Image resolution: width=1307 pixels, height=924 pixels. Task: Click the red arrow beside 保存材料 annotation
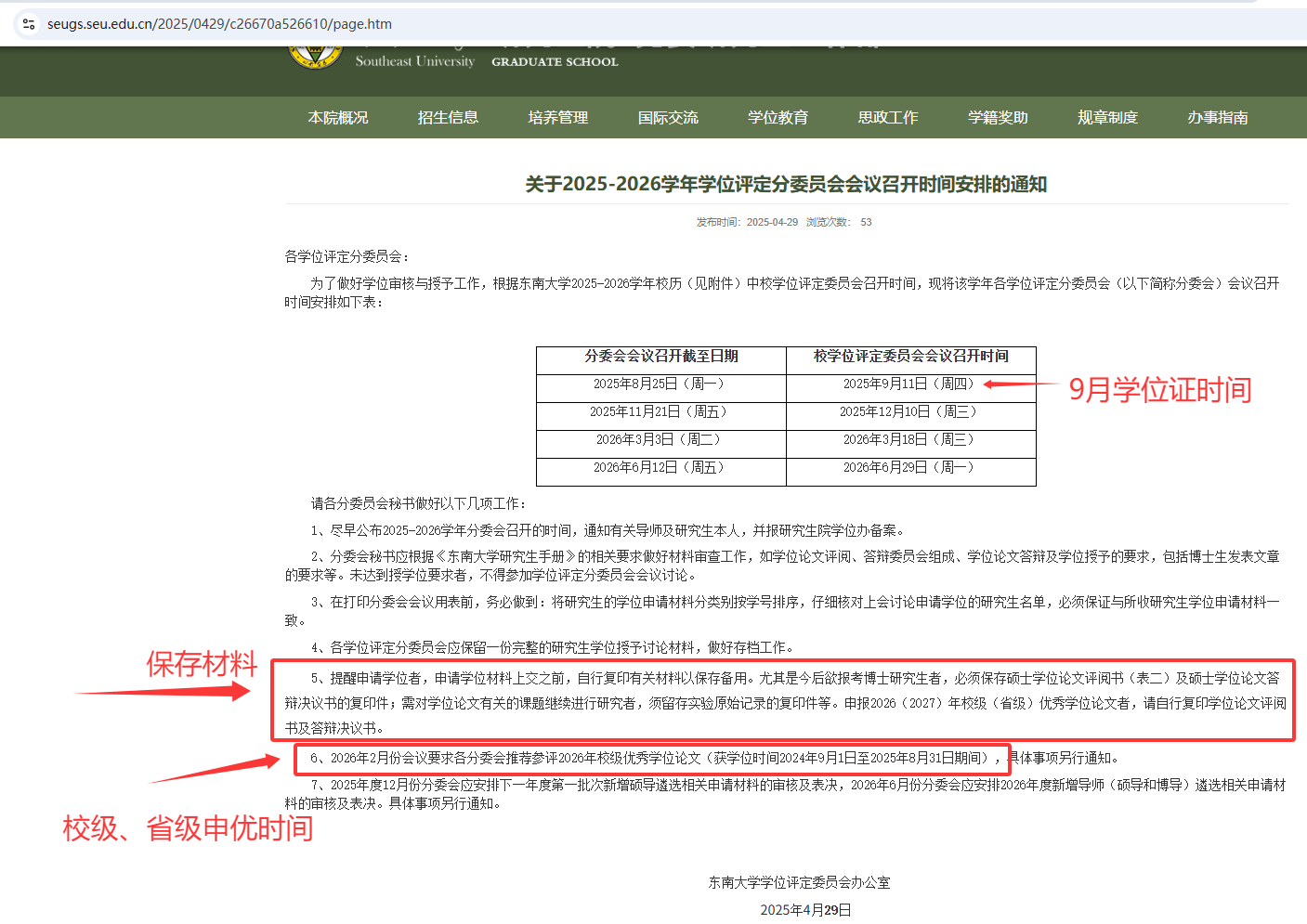(163, 691)
